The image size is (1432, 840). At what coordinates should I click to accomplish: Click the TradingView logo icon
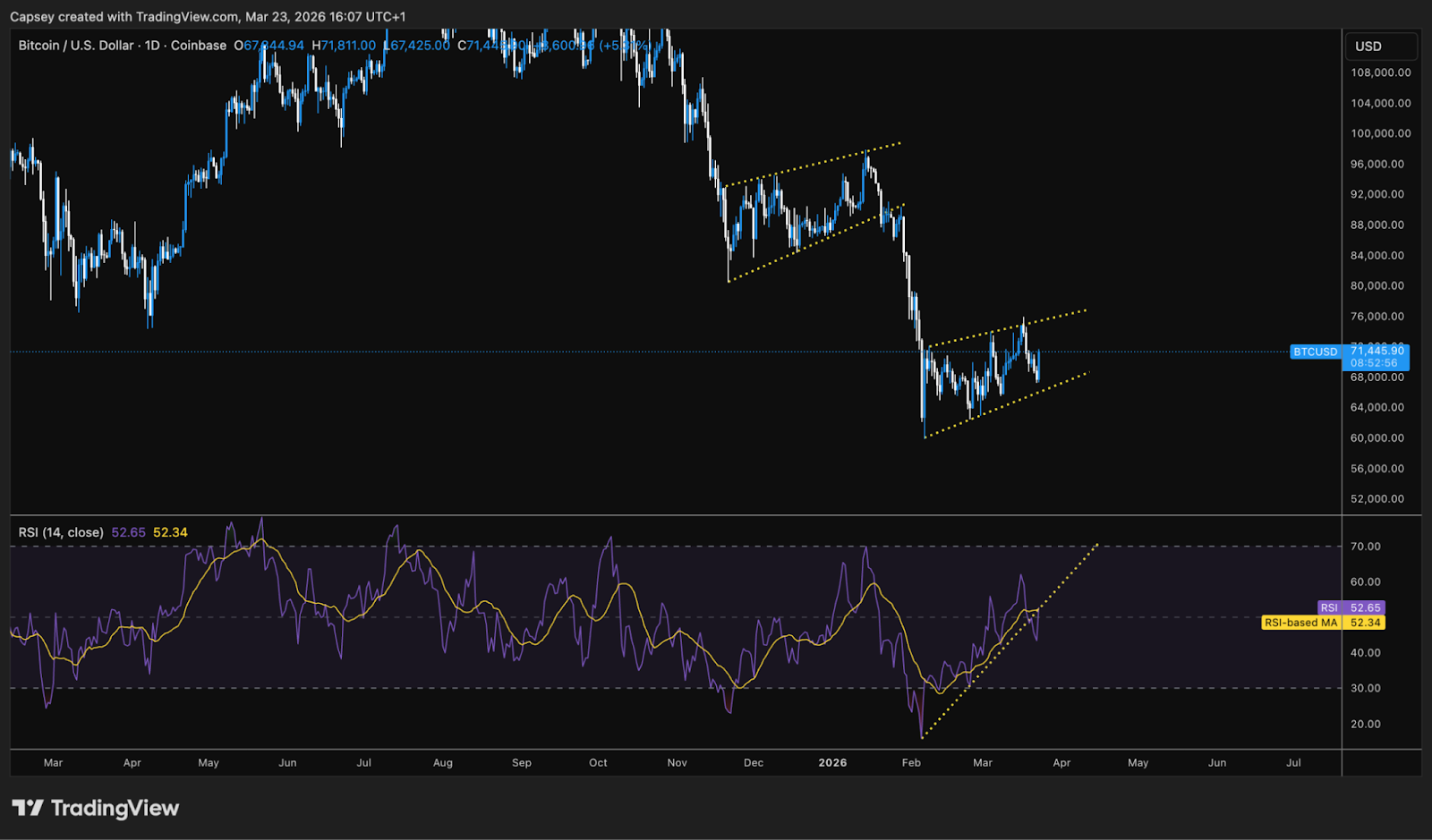pyautogui.click(x=27, y=809)
